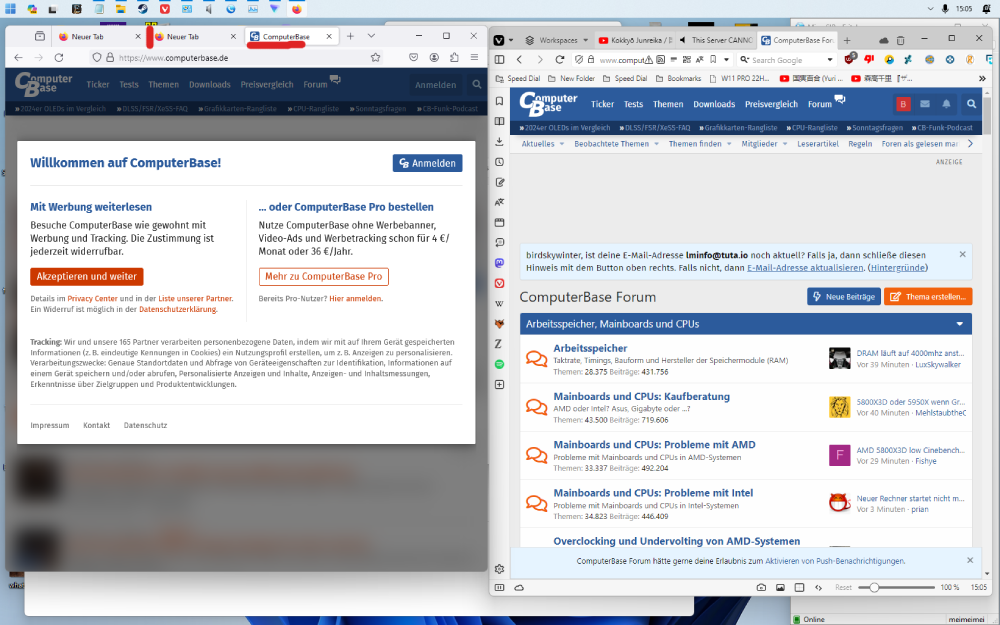
Task: Open forum search magnifier in Vivaldi
Action: tap(971, 104)
